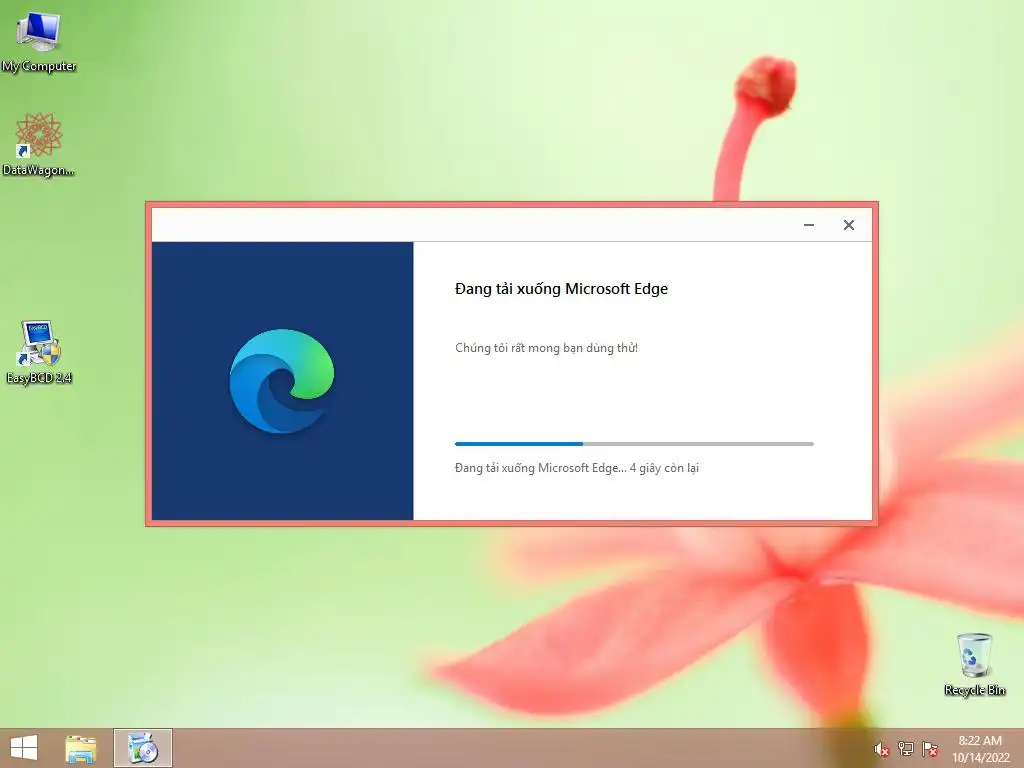Click the 'Chúng tôi rất mong bạn dùng thử!' text

point(546,348)
